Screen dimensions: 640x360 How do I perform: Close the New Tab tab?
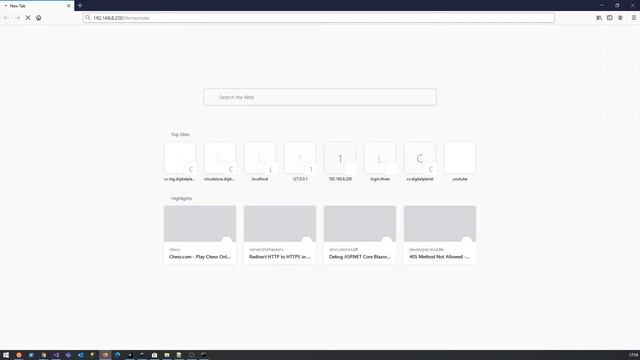point(69,6)
